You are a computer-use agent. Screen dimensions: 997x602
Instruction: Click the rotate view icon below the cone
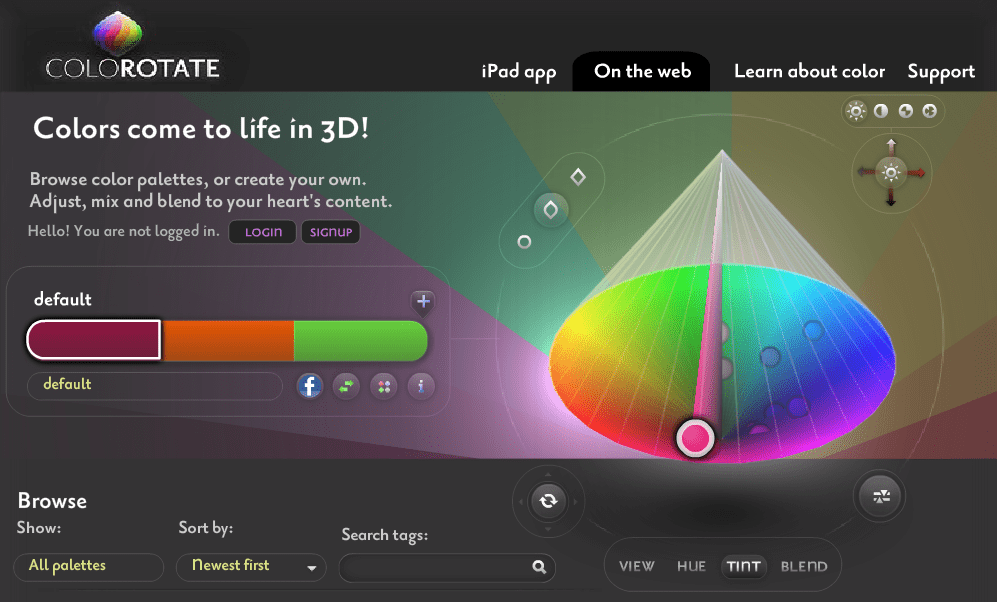[548, 501]
